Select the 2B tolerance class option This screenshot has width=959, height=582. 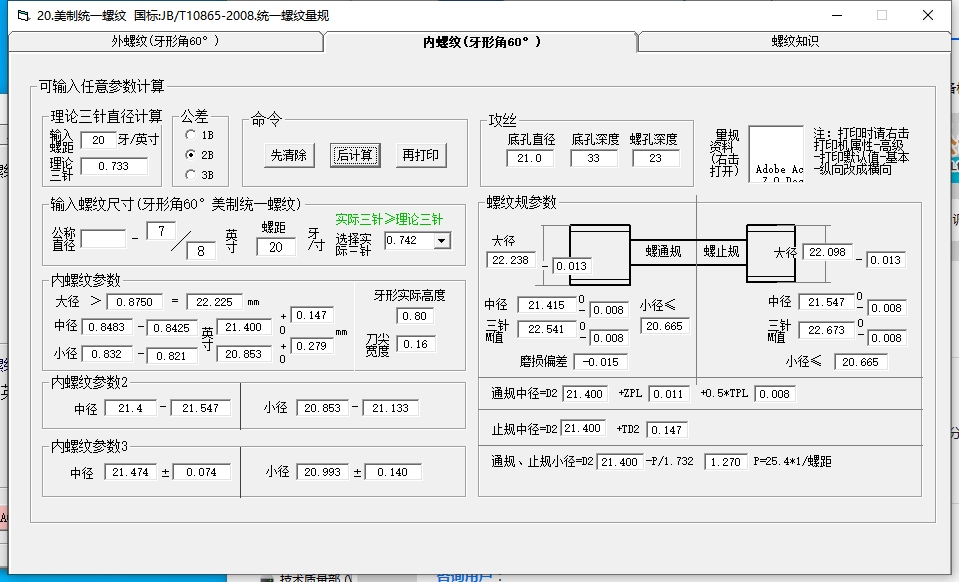coord(191,155)
